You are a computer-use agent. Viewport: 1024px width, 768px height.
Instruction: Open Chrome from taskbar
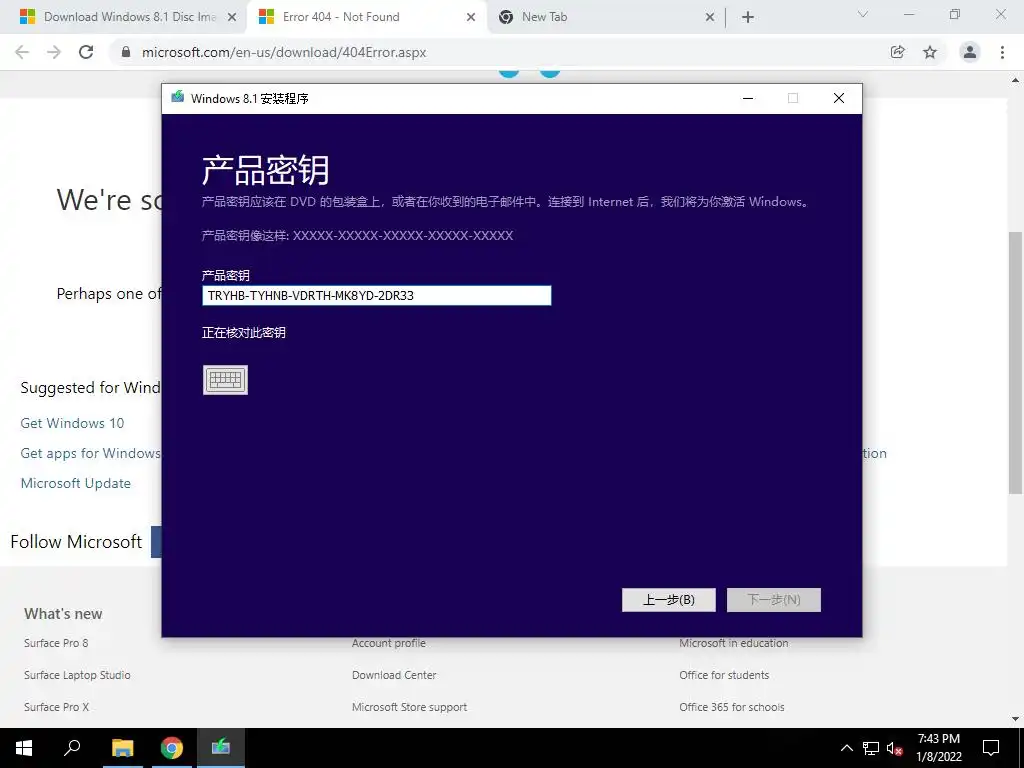point(172,748)
